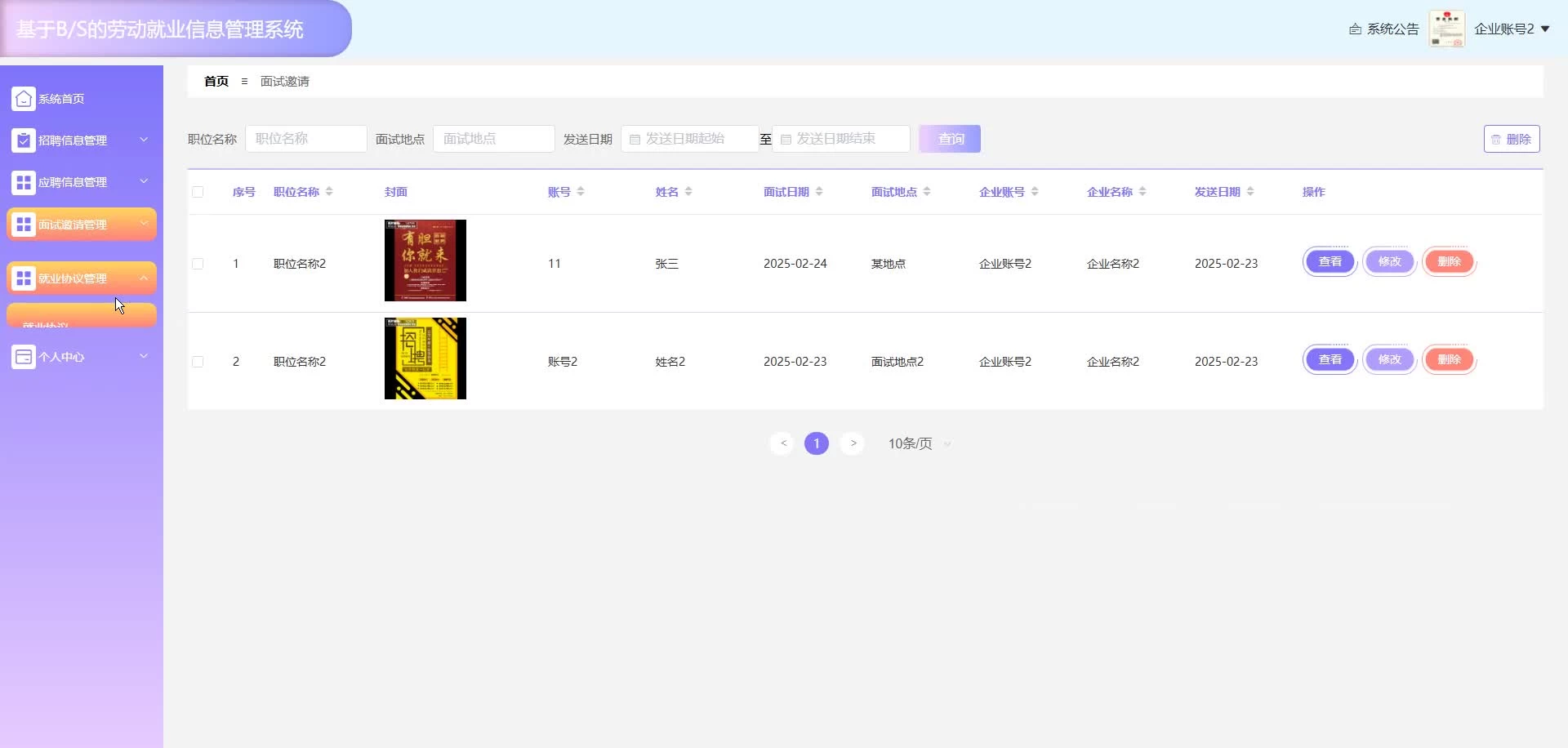Check the checkbox for row 1
This screenshot has height=748, width=1568.
198,264
